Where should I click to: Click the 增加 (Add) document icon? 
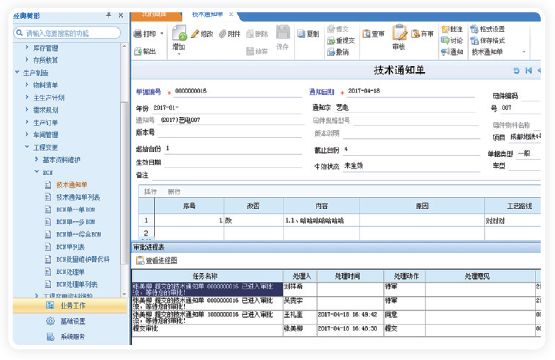[x=179, y=33]
